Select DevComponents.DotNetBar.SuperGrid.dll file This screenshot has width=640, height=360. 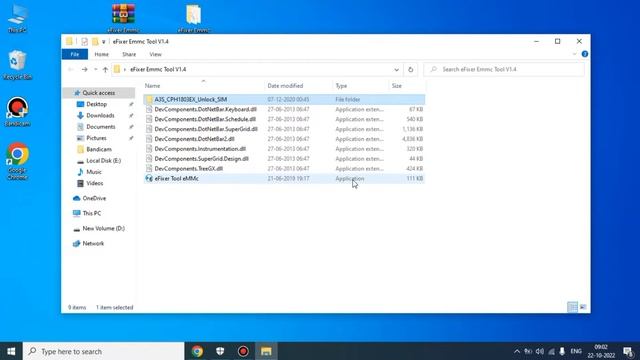(x=284, y=129)
